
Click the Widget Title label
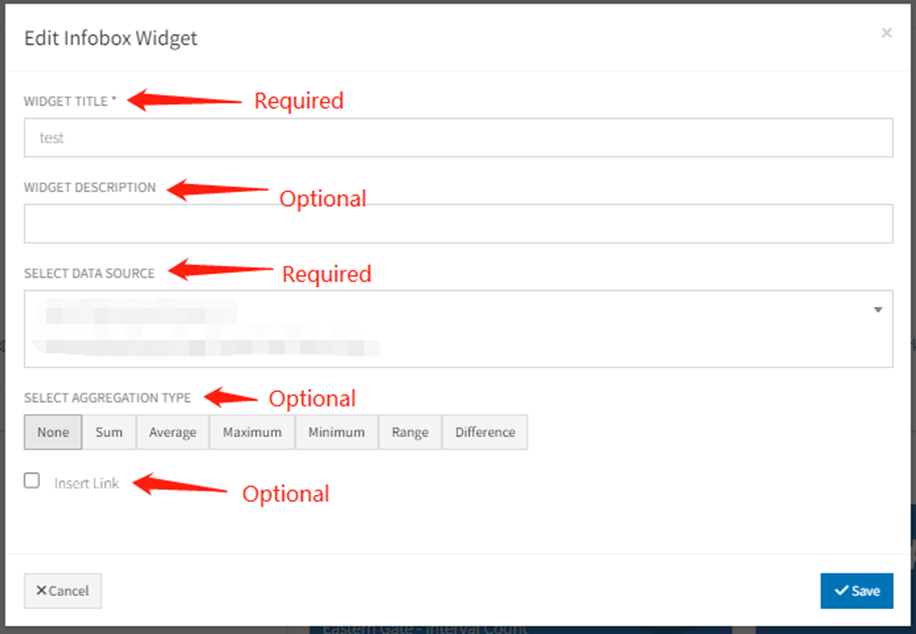70,100
